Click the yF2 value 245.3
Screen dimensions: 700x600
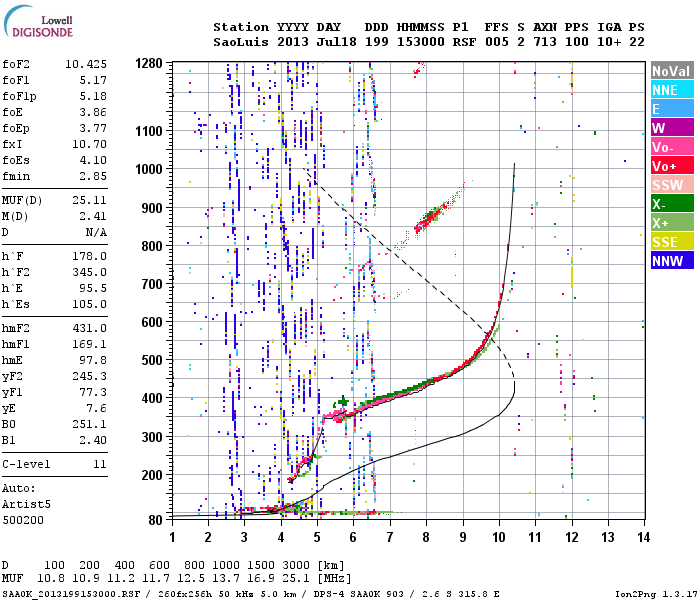(89, 376)
